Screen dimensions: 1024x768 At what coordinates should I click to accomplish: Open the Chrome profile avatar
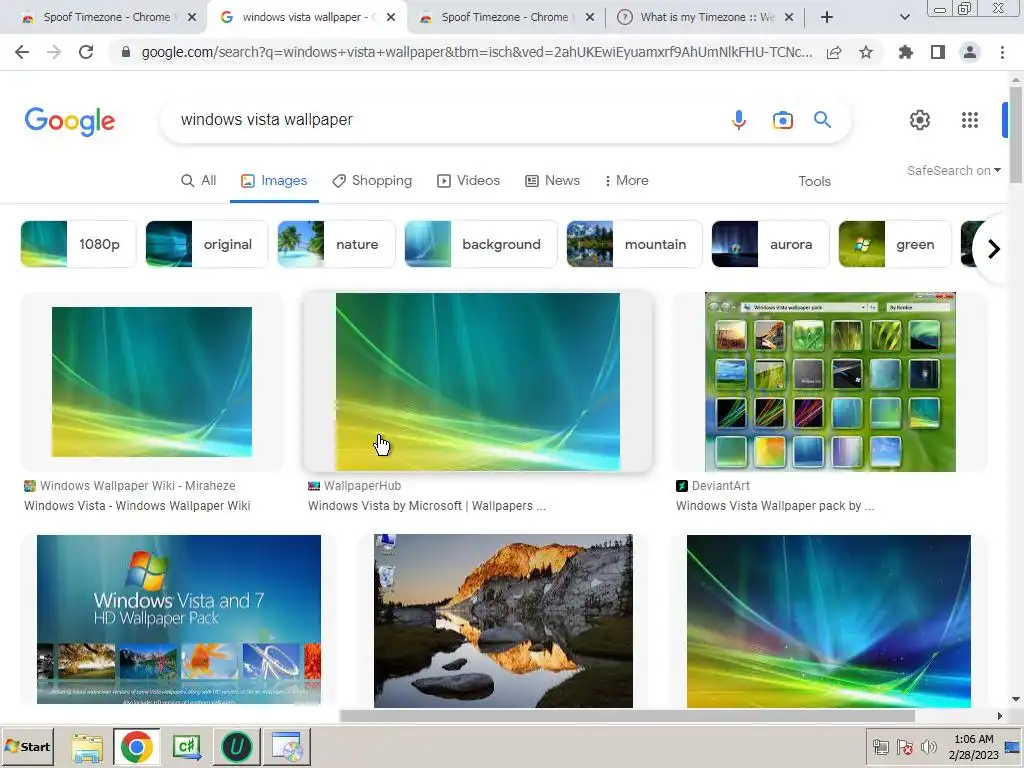tap(970, 52)
